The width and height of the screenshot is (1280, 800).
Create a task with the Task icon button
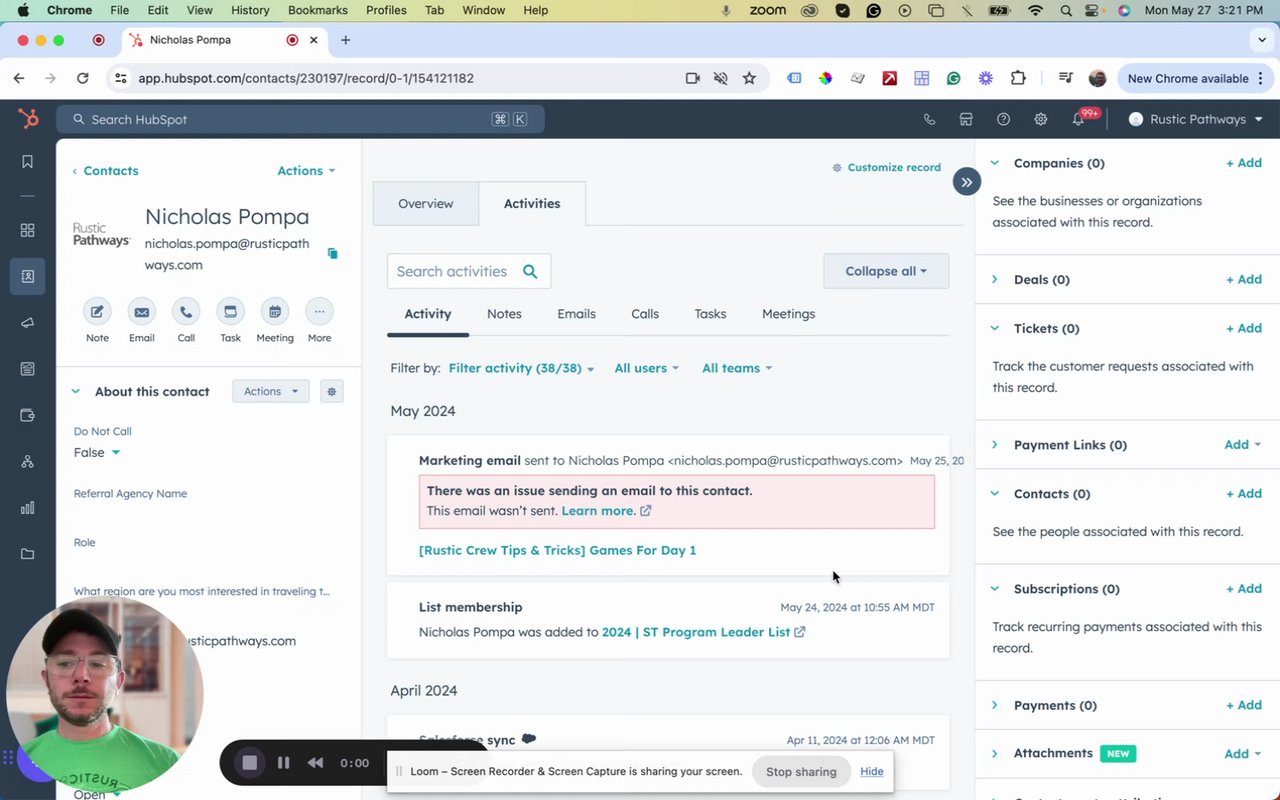coord(230,312)
